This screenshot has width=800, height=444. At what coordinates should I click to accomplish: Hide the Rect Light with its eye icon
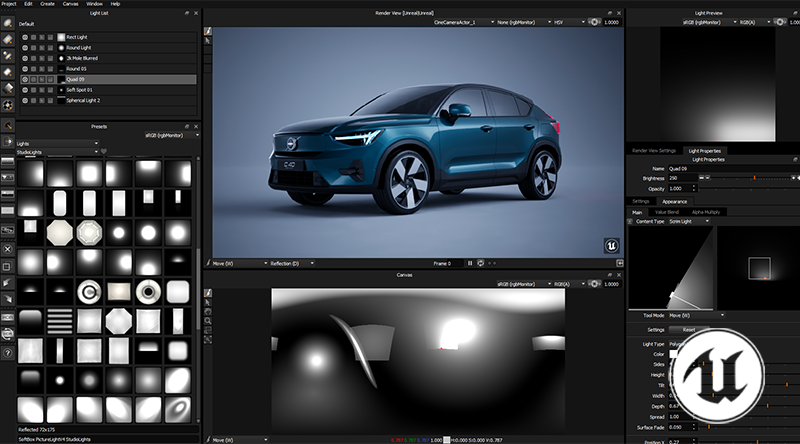(x=25, y=37)
